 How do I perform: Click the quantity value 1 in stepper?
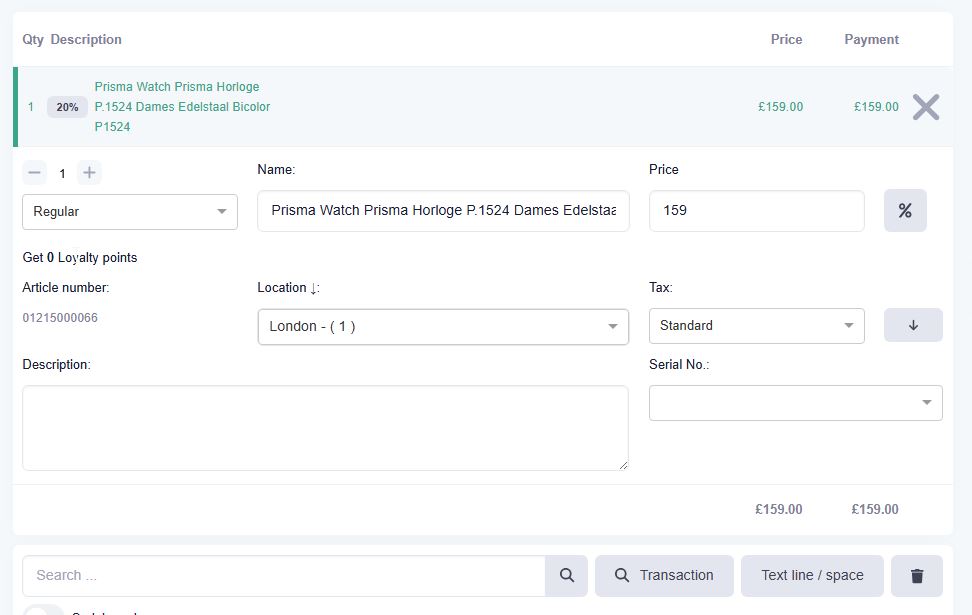(x=62, y=174)
